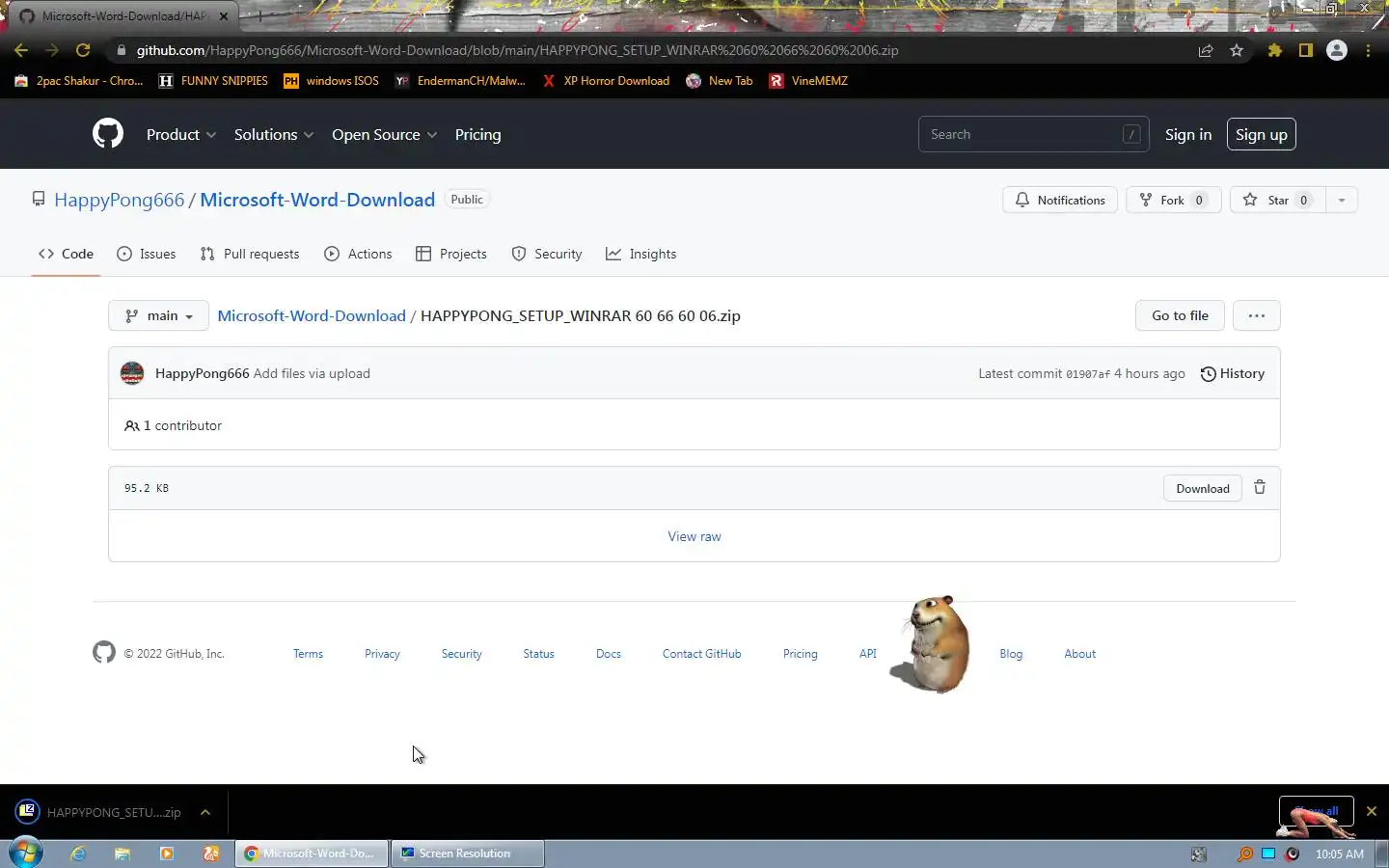Open the more options ellipsis button
This screenshot has width=1389, height=868.
pyautogui.click(x=1256, y=315)
